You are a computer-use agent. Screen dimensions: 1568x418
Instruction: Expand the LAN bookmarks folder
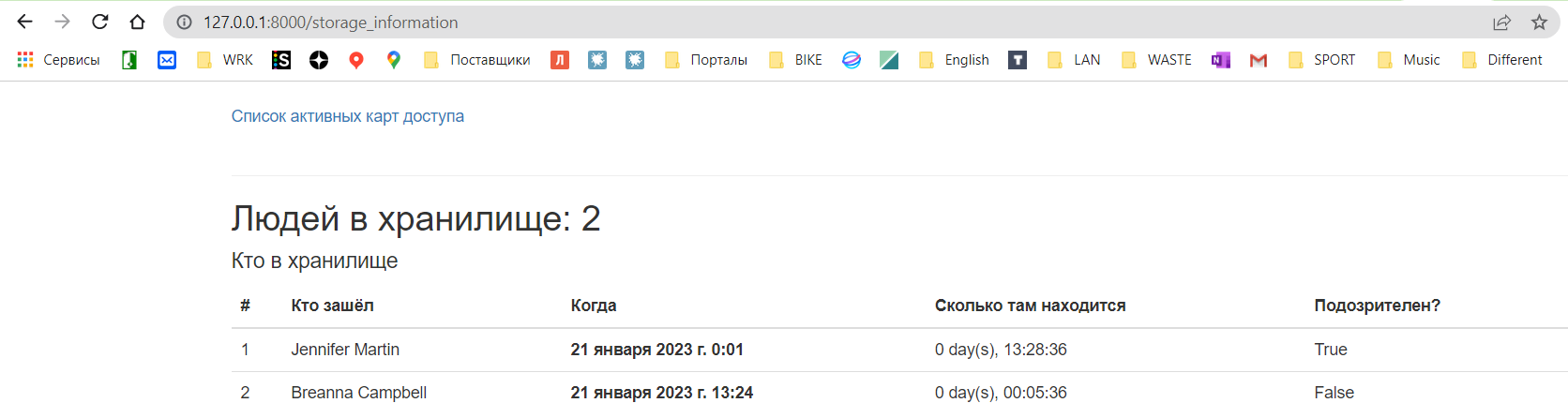(x=1074, y=60)
